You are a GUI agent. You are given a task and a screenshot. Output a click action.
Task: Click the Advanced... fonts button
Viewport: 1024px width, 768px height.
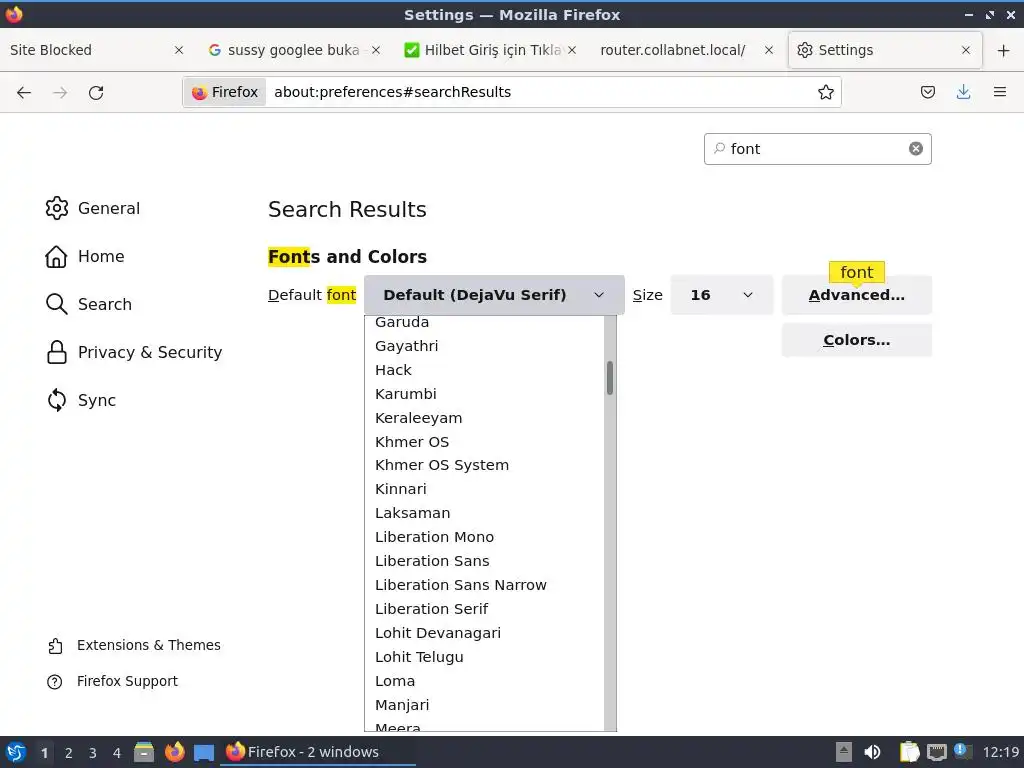click(x=857, y=295)
